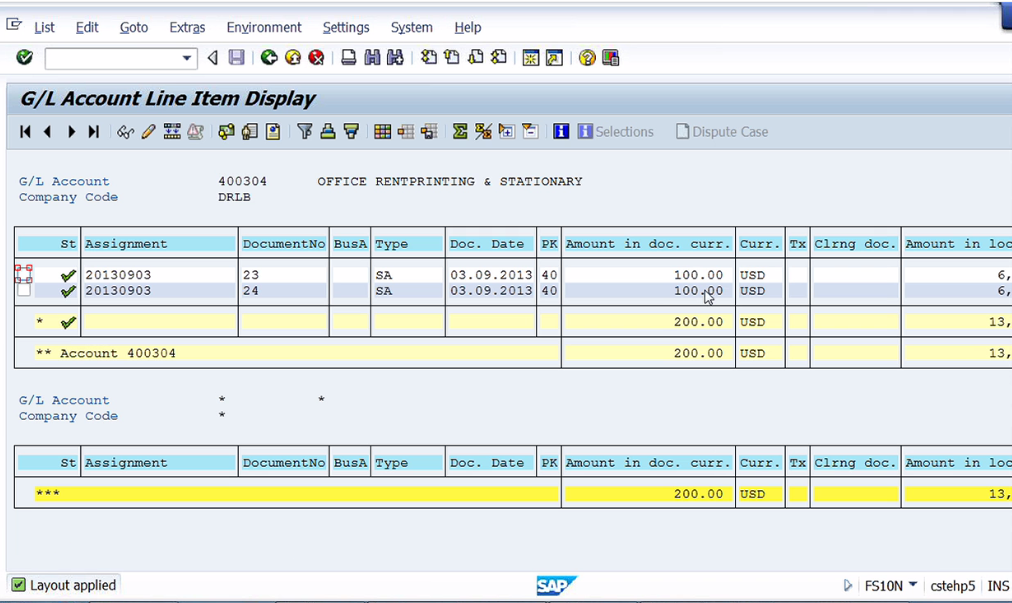This screenshot has height=603, width=1012.
Task: Open the command field dropdown arrow
Action: [187, 58]
